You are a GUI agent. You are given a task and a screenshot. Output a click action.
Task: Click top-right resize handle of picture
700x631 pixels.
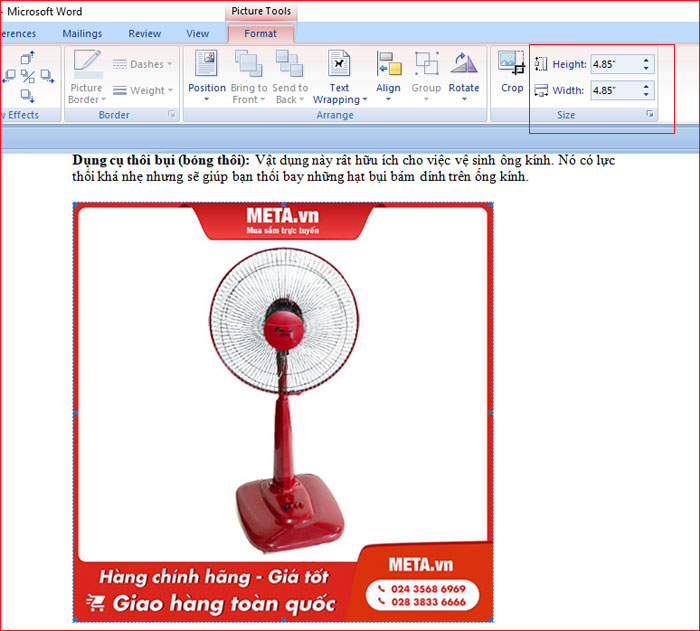pyautogui.click(x=491, y=205)
